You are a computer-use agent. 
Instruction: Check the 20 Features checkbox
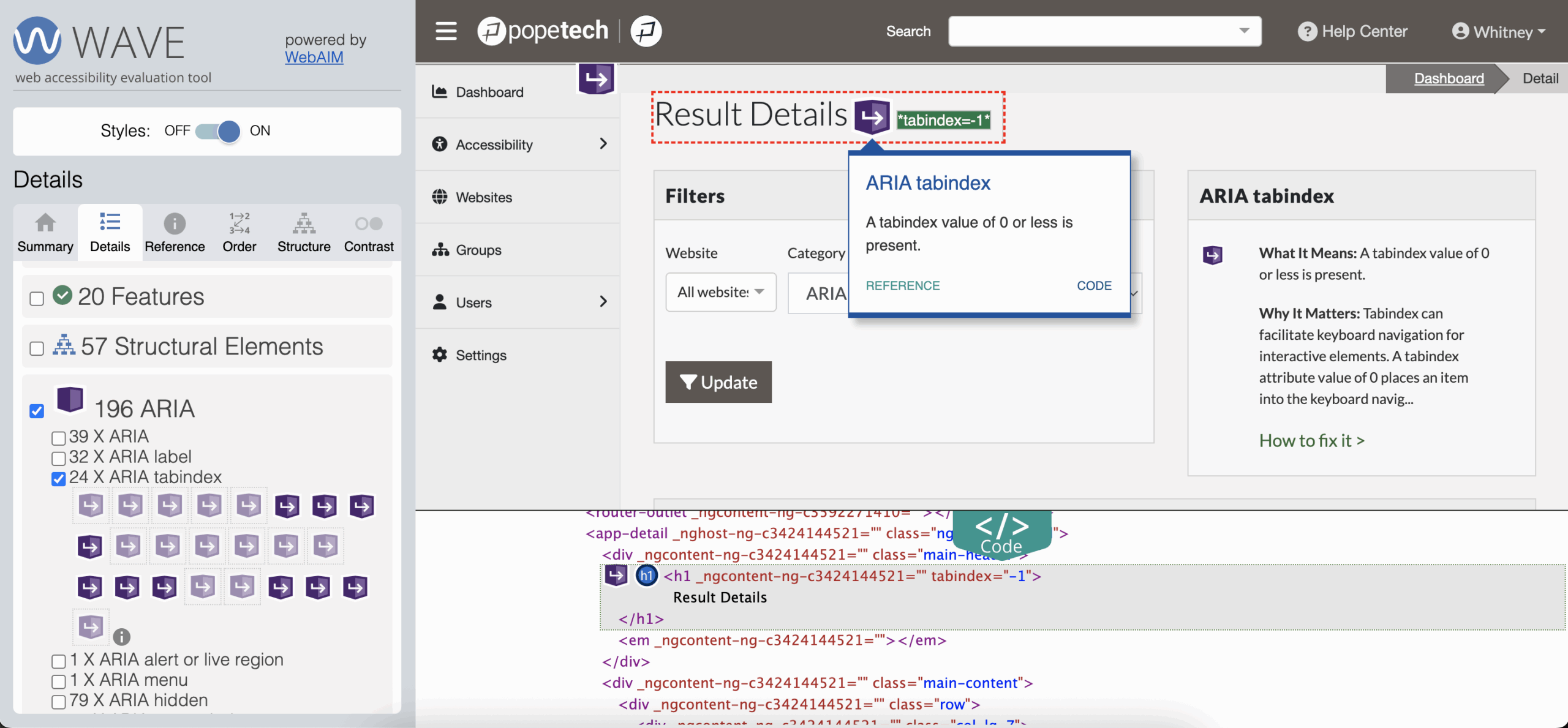[37, 298]
